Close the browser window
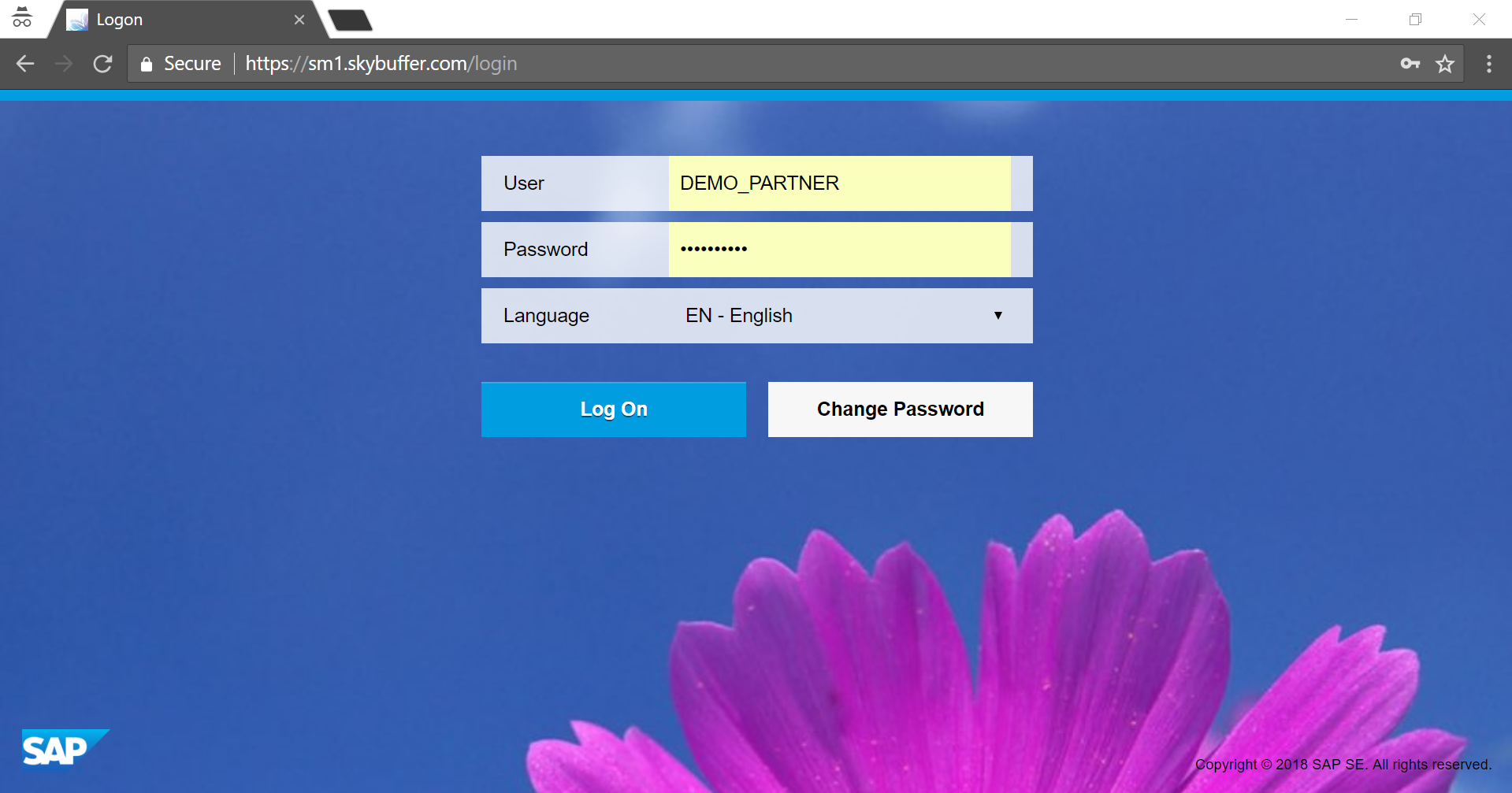 pos(1480,20)
